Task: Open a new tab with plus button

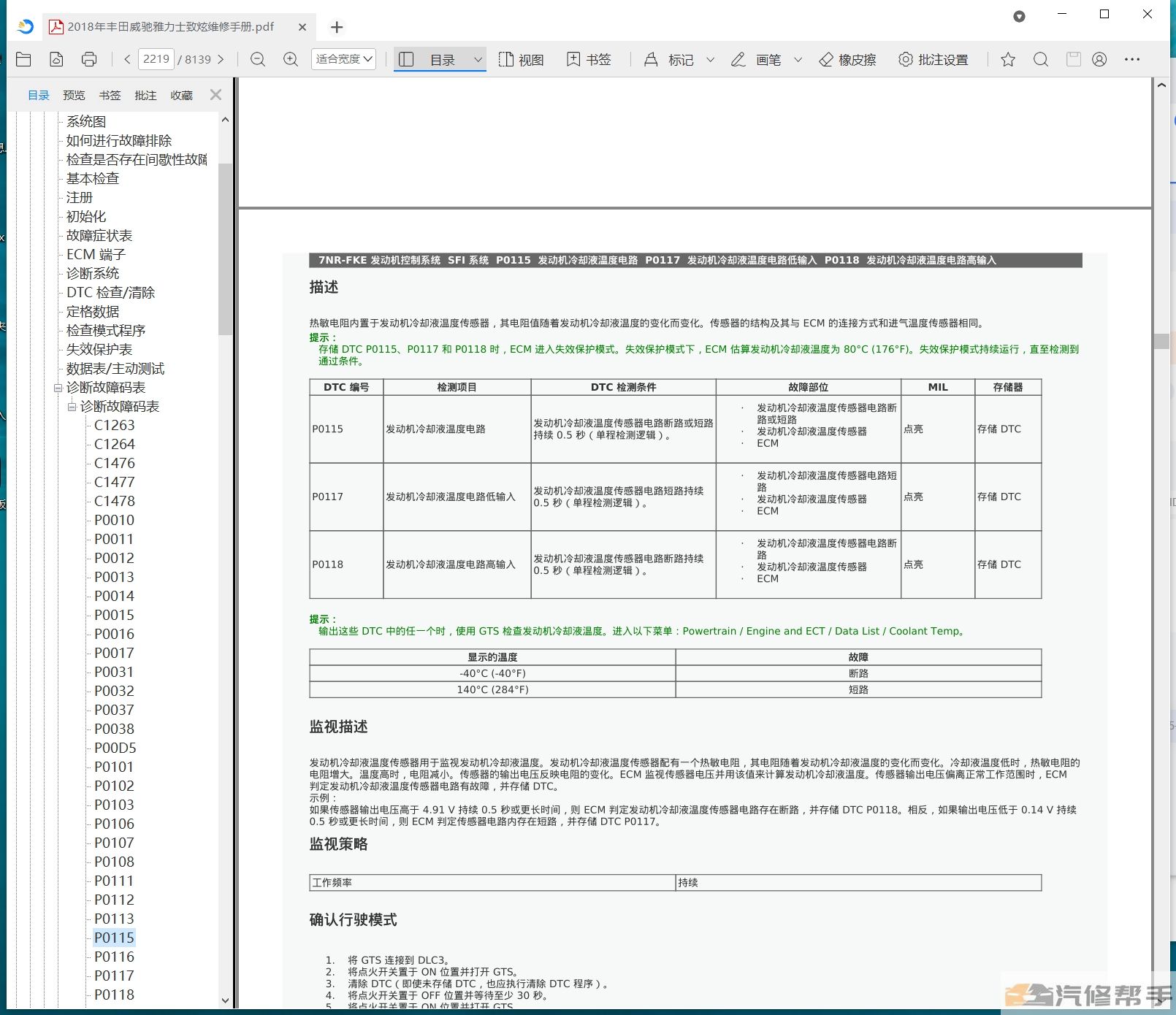Action: pos(337,27)
